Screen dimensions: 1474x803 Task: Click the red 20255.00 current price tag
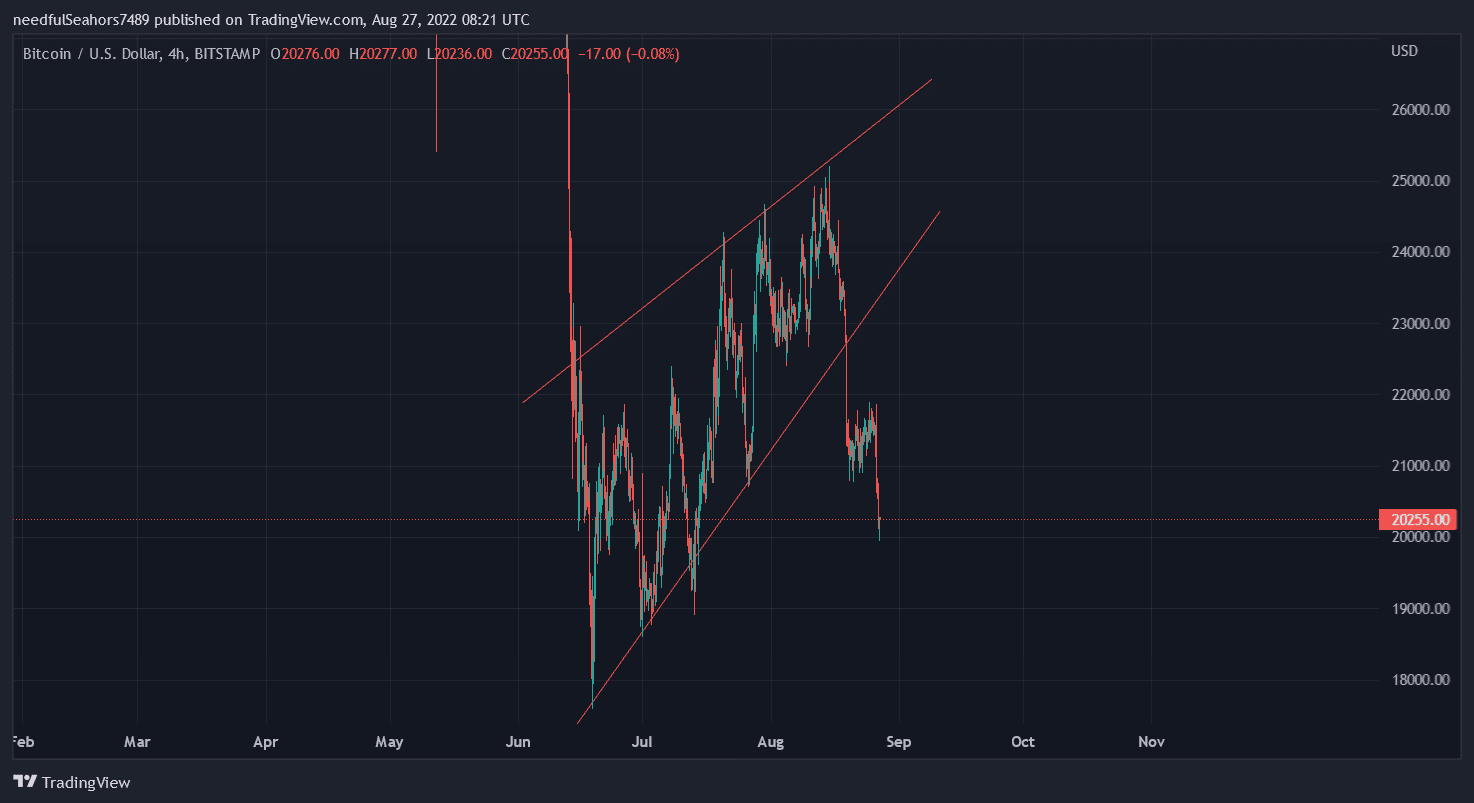pyautogui.click(x=1413, y=520)
